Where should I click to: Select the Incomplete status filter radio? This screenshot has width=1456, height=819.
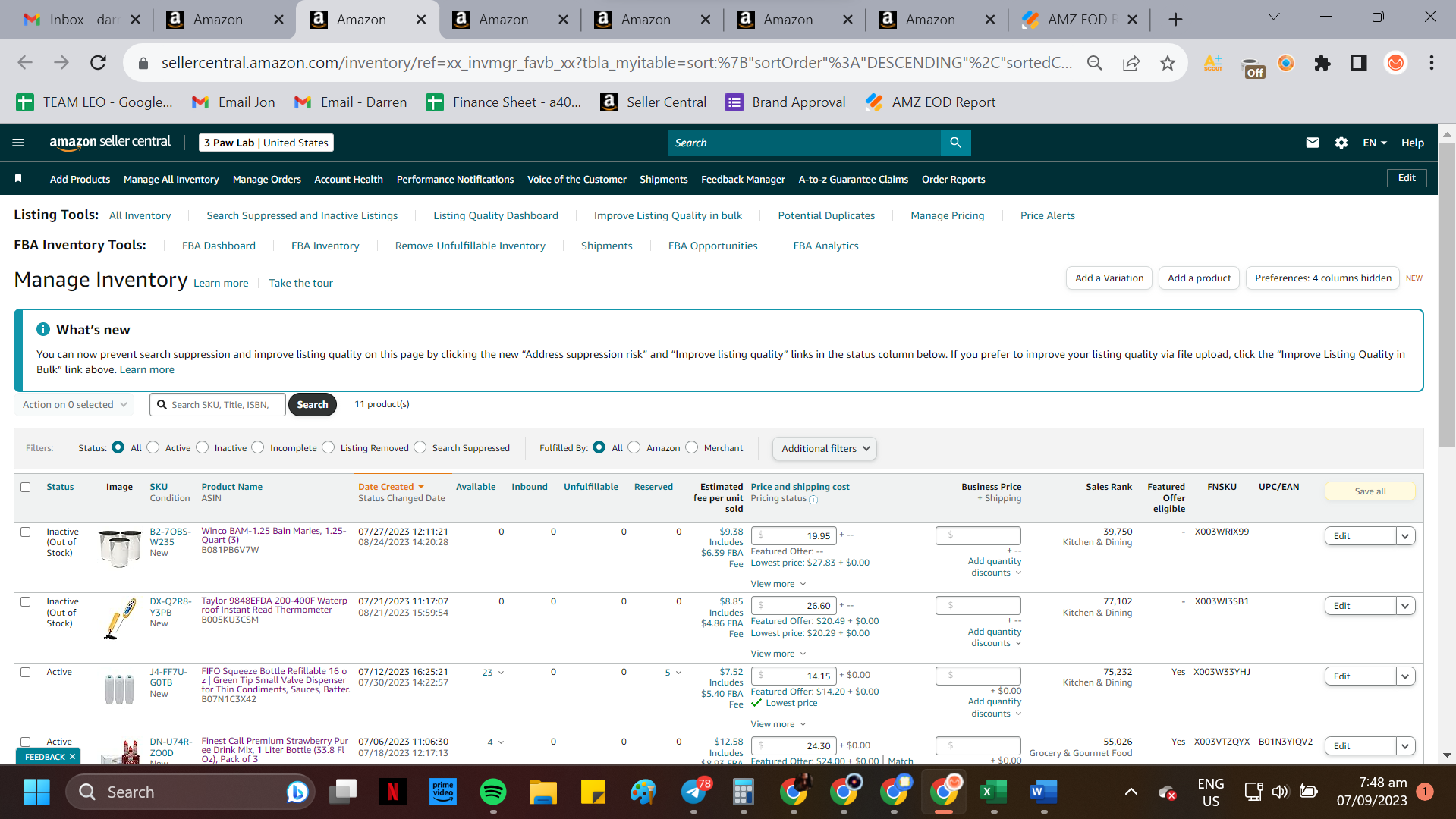click(258, 447)
